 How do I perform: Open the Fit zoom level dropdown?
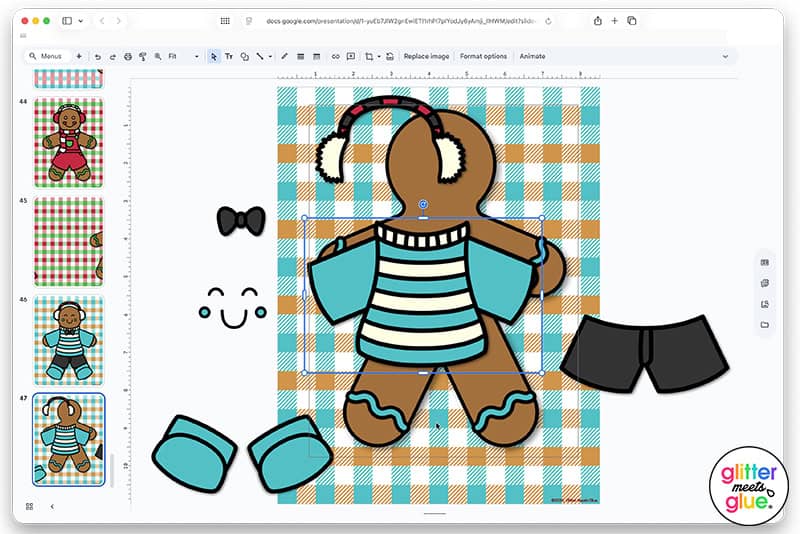[x=183, y=57]
